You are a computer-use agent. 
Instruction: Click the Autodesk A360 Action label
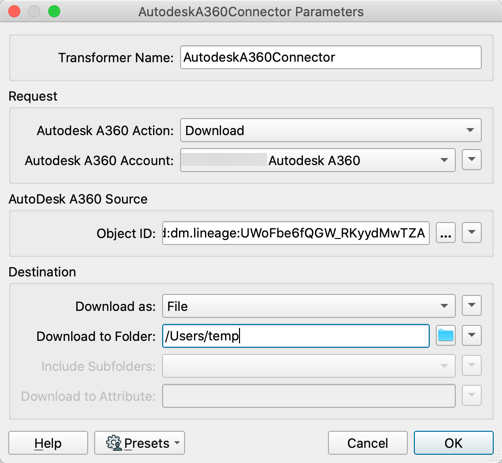click(105, 131)
